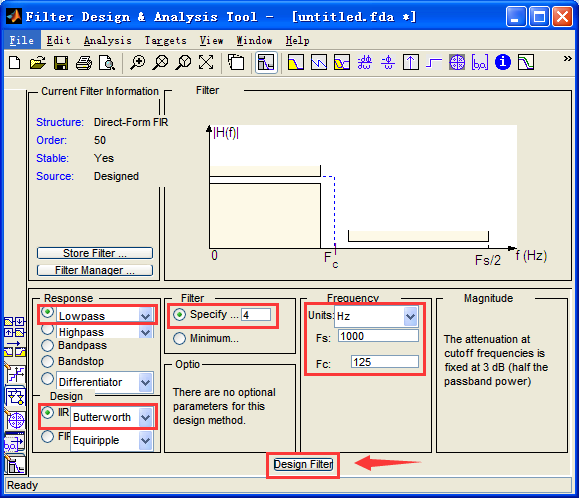Show the Magnitude Response Estimate
Screen dimensions: 579x498
526,62
